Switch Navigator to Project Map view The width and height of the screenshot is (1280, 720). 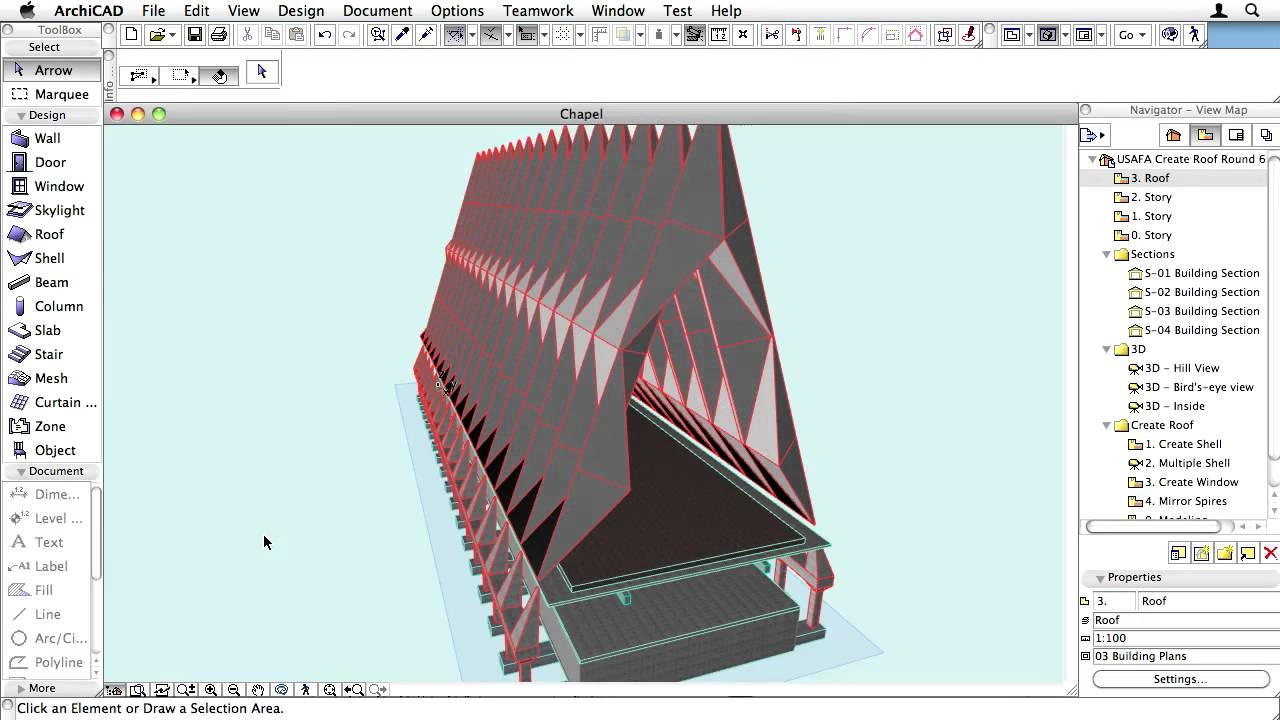1174,135
